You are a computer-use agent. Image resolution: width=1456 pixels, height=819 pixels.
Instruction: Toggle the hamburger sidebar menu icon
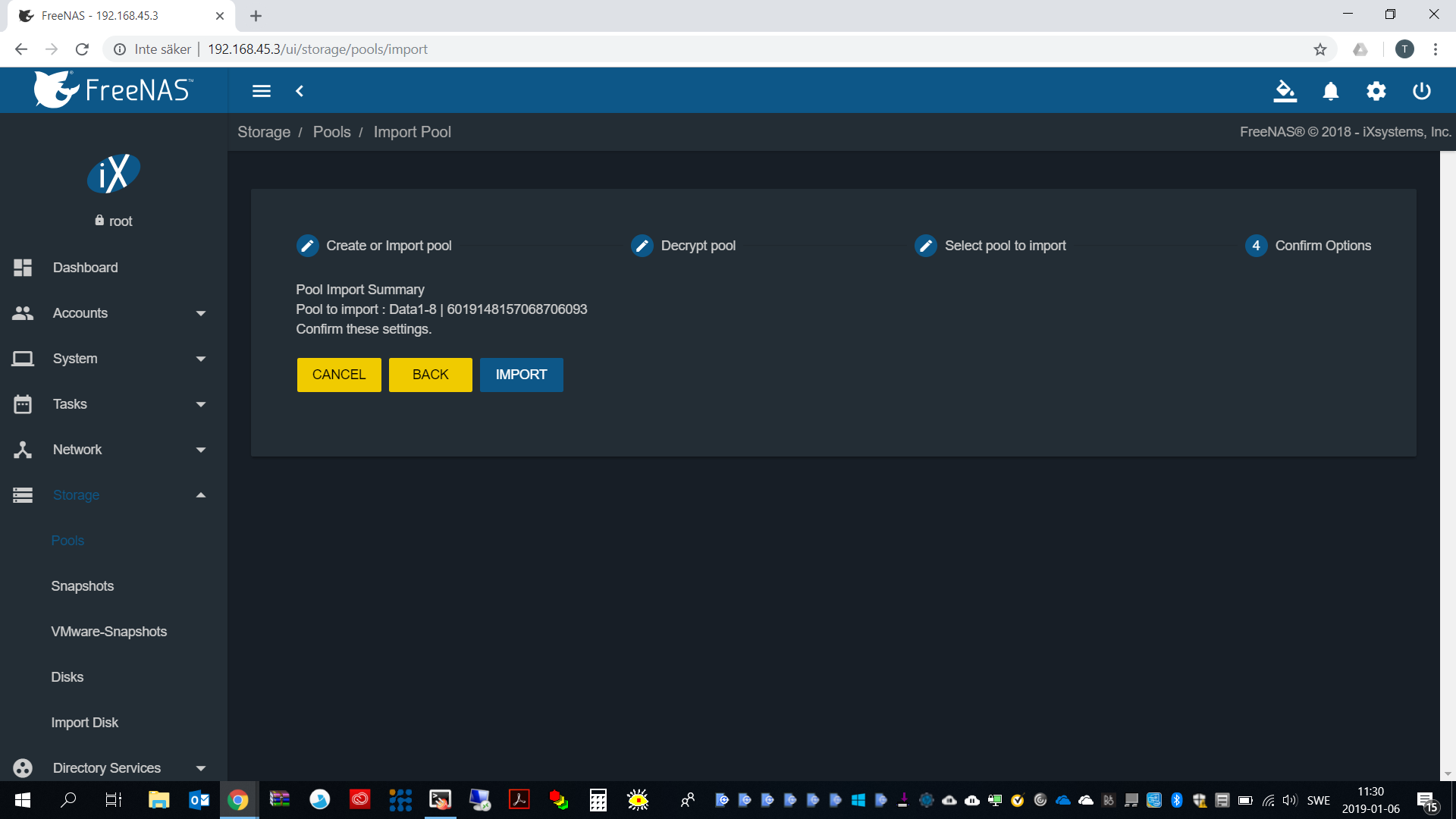tap(262, 91)
